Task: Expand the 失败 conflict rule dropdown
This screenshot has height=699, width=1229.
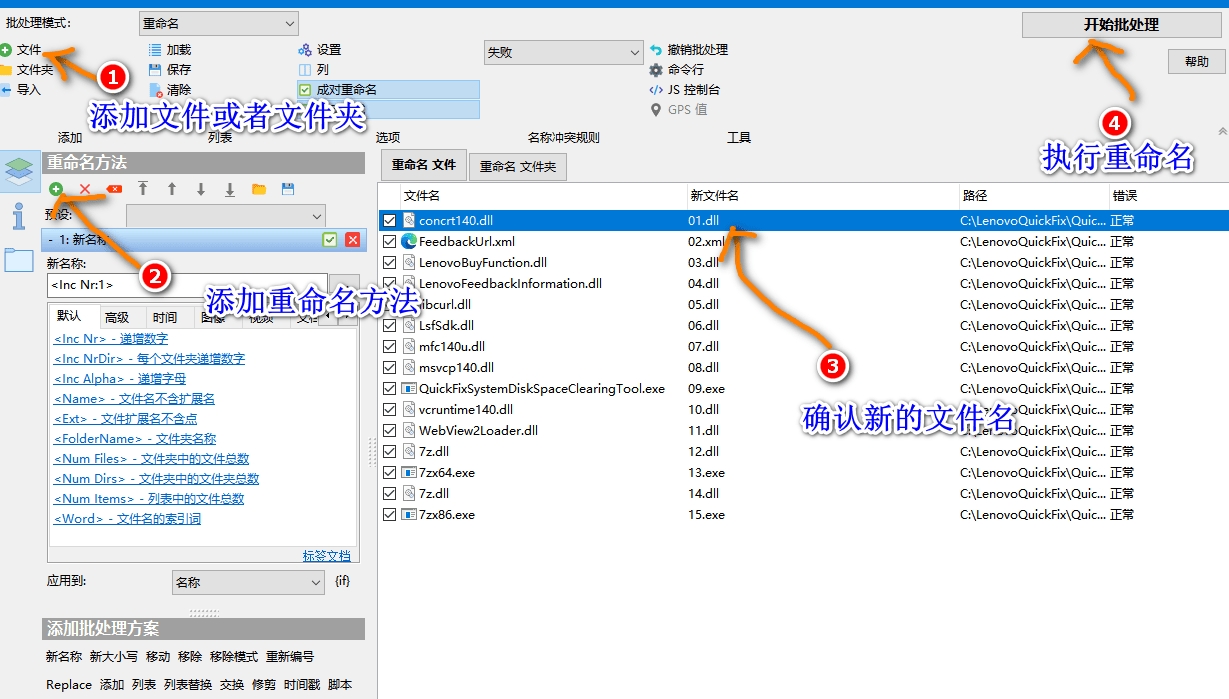Action: pyautogui.click(x=563, y=52)
